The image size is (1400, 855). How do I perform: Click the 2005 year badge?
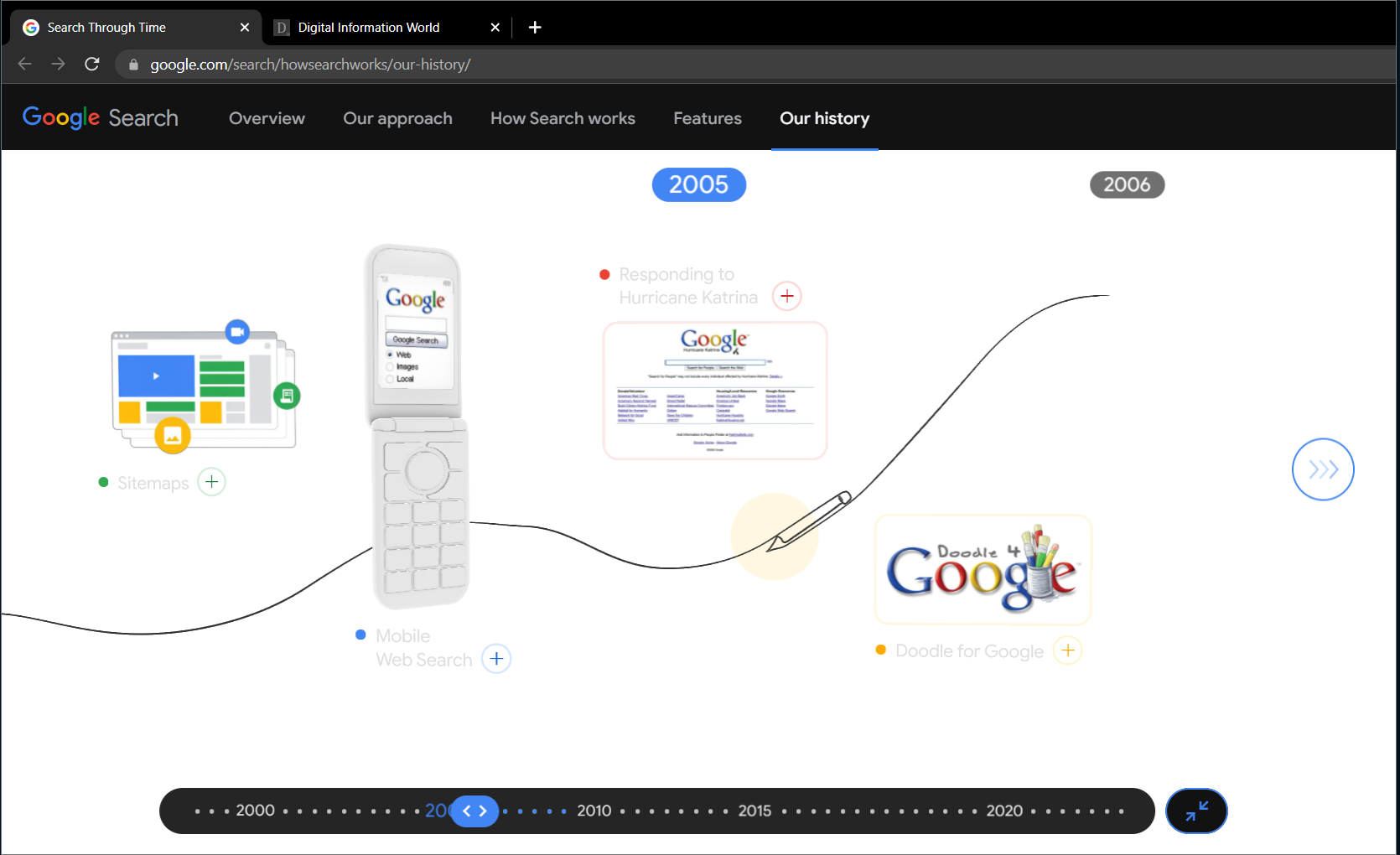[699, 184]
